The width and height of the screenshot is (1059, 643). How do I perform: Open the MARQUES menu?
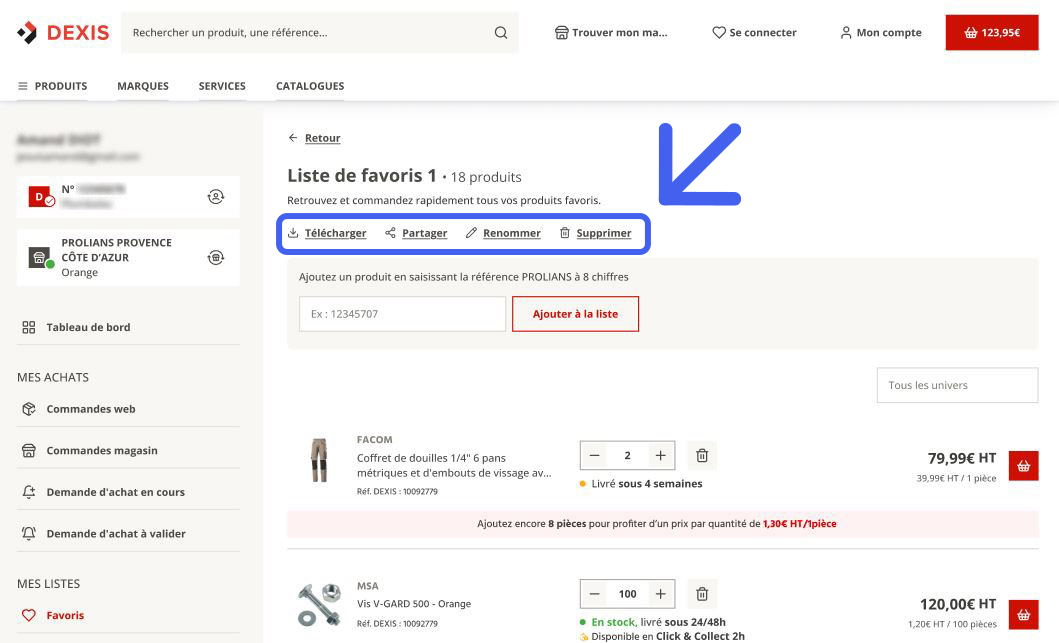[143, 86]
